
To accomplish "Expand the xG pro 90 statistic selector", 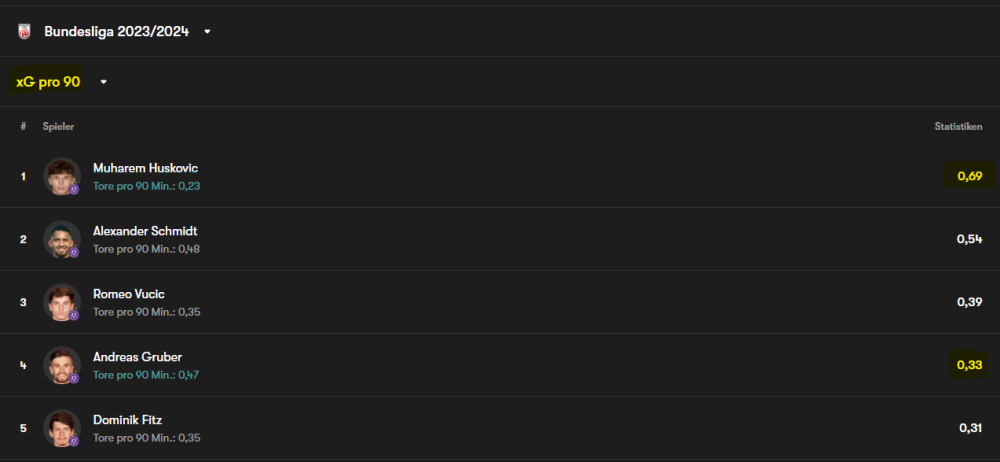I will [103, 82].
